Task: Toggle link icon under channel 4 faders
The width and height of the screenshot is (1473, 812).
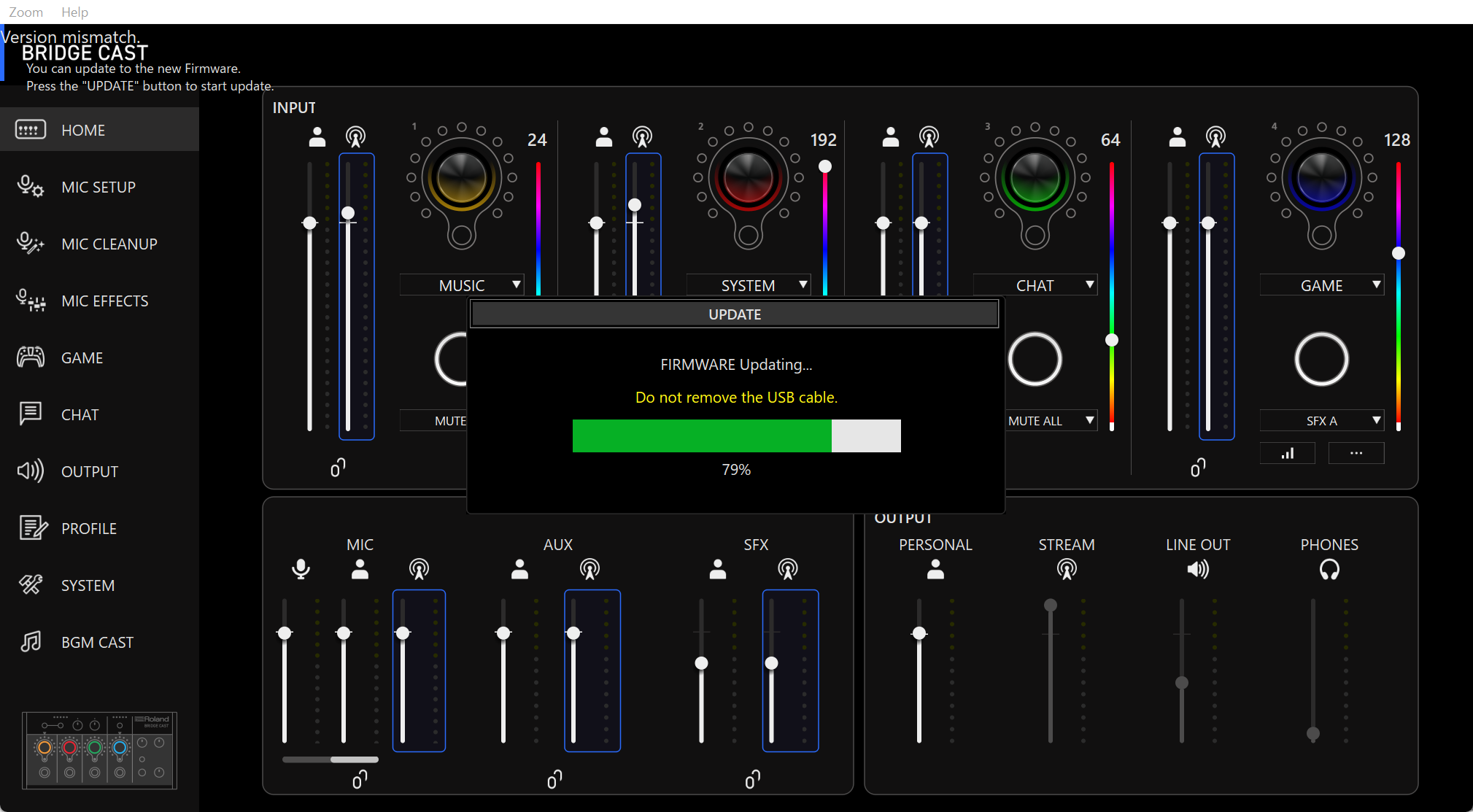Action: click(1198, 467)
